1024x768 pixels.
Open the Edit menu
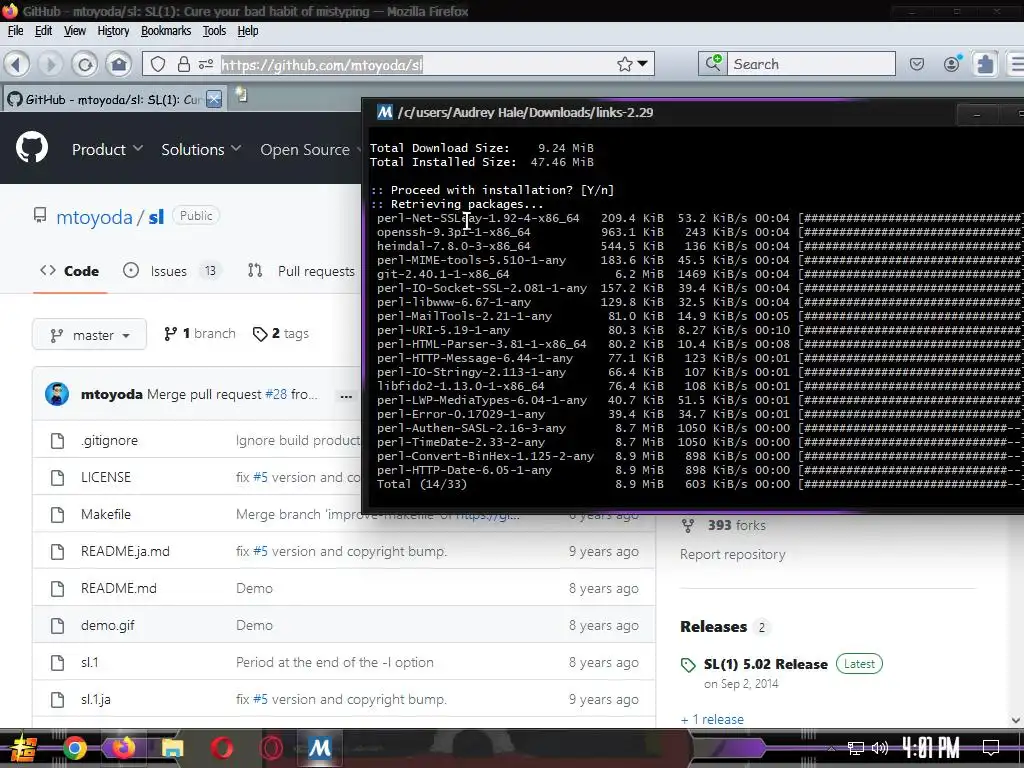coord(44,31)
